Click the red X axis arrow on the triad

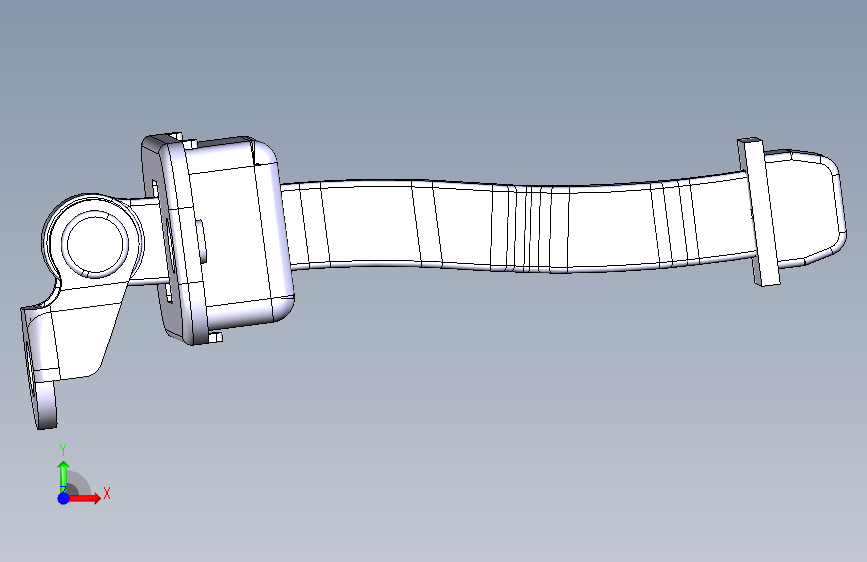[84, 498]
